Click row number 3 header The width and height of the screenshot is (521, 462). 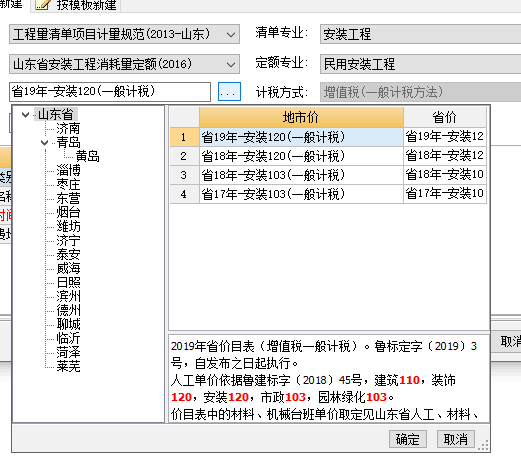184,175
